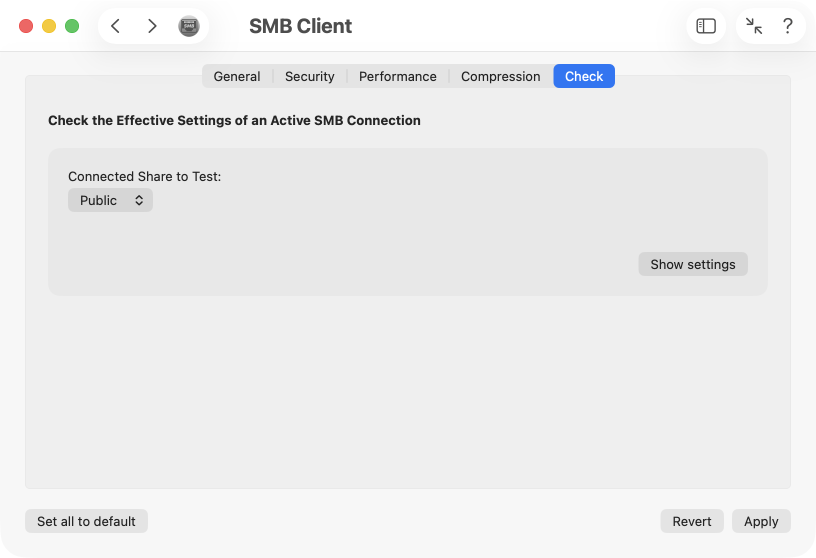Click the SMB Client window title
The width and height of the screenshot is (816, 558).
[x=300, y=26]
